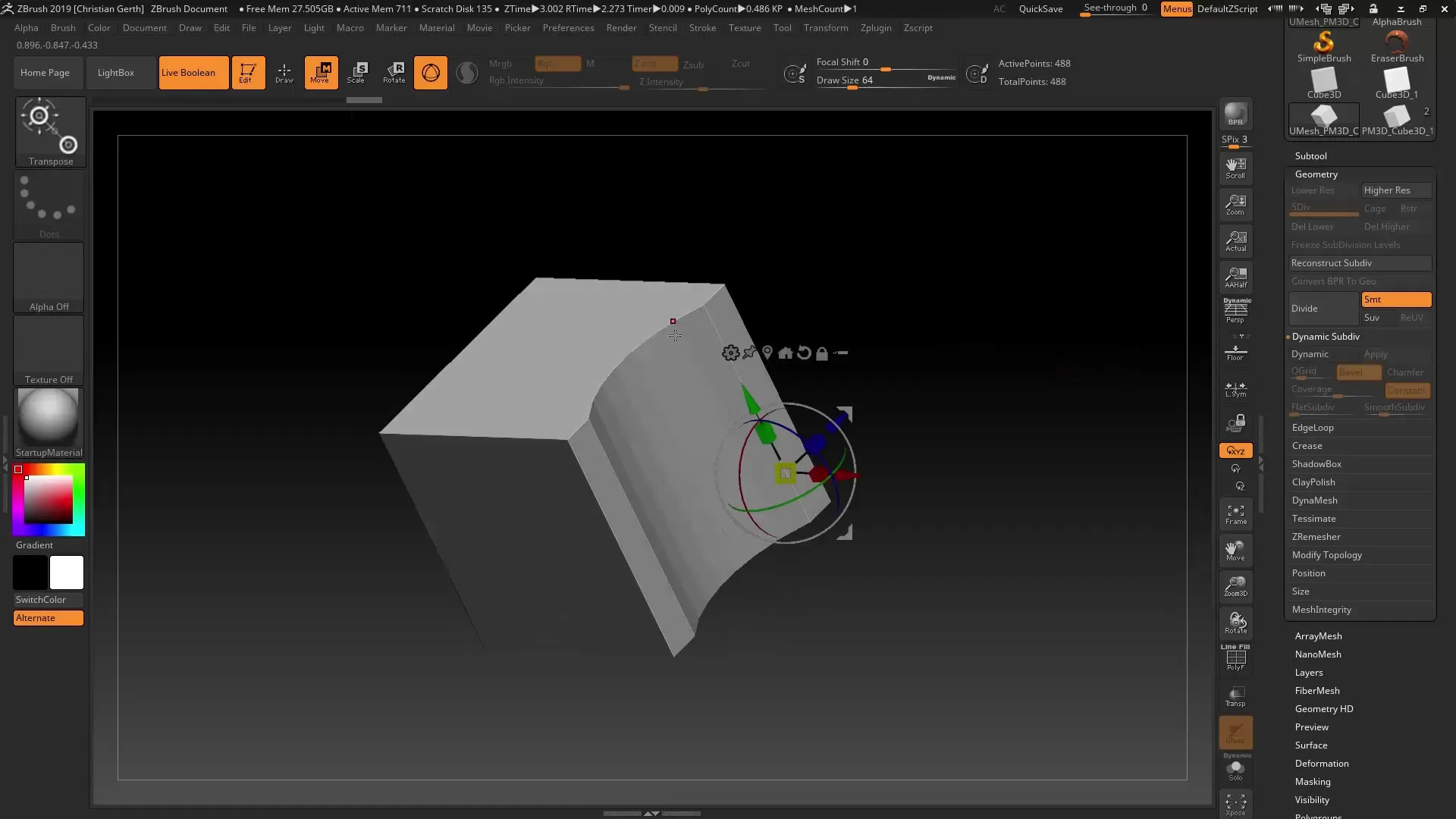This screenshot has width=1456, height=819.
Task: Toggle the Move gizmo tool
Action: [321, 73]
